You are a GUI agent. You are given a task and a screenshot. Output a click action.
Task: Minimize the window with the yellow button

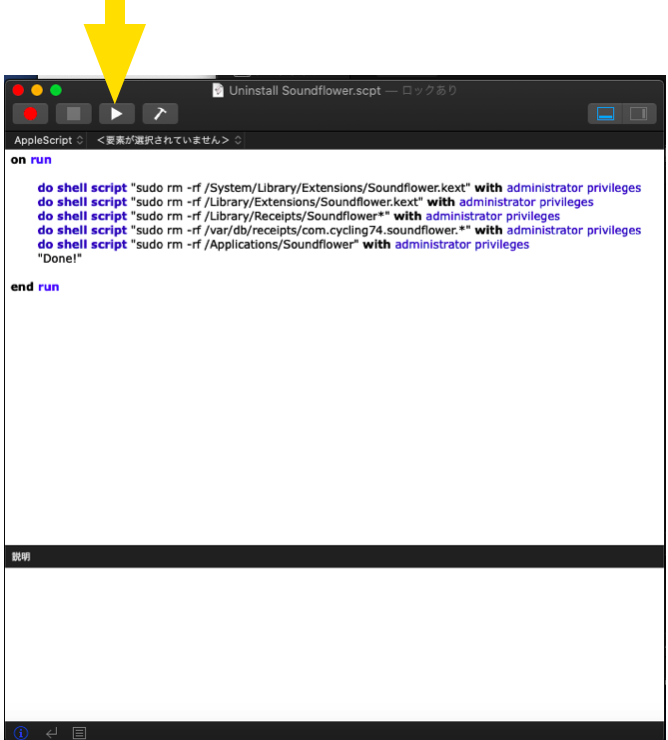click(x=37, y=90)
